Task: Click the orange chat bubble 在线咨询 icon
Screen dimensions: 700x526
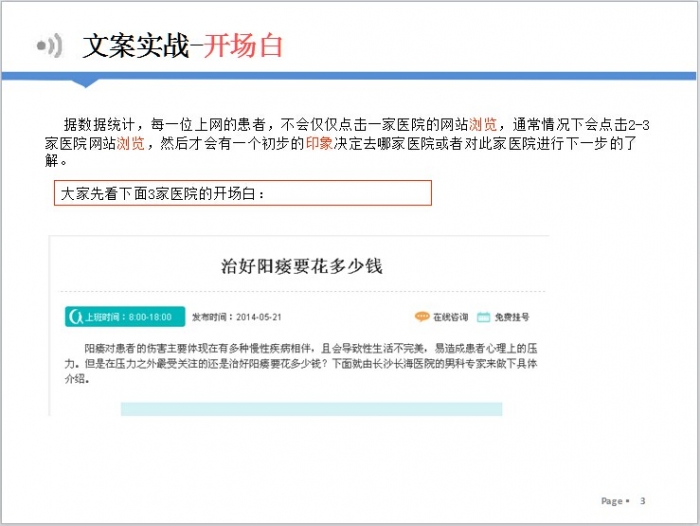Action: [x=422, y=317]
